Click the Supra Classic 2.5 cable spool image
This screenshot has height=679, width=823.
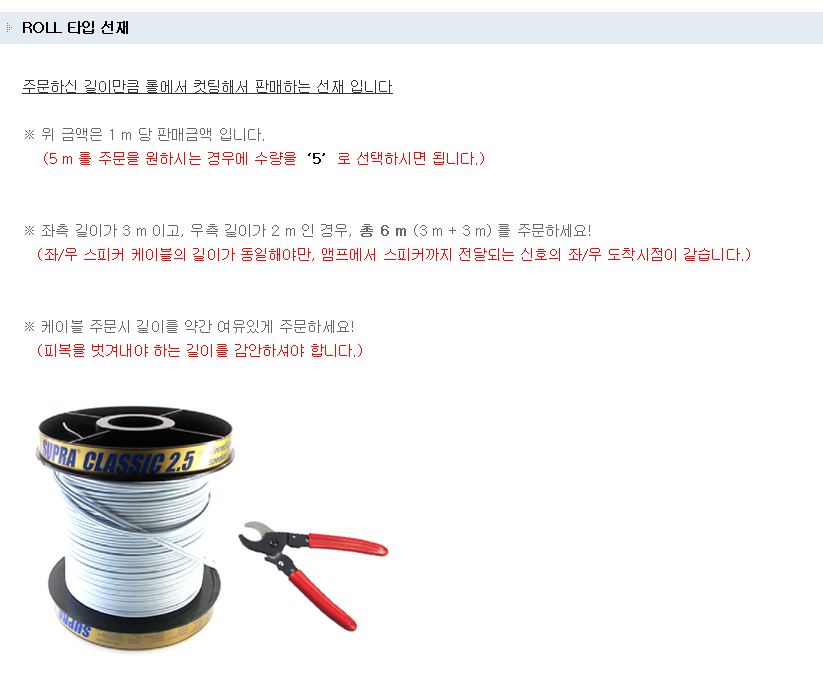coord(136,528)
